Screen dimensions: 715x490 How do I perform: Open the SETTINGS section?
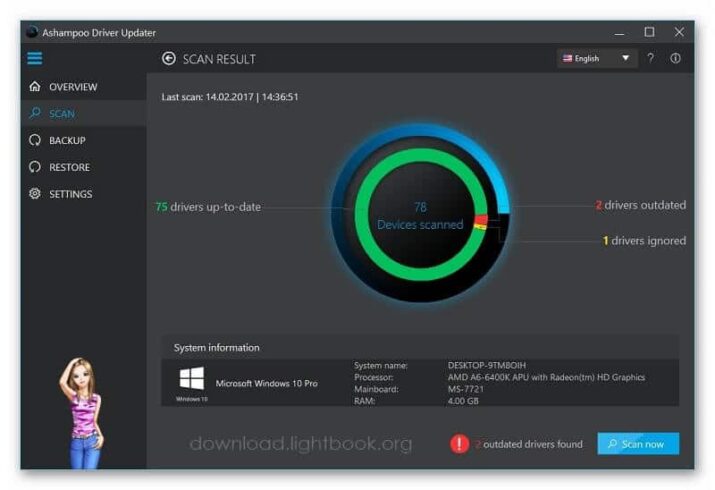[83, 194]
